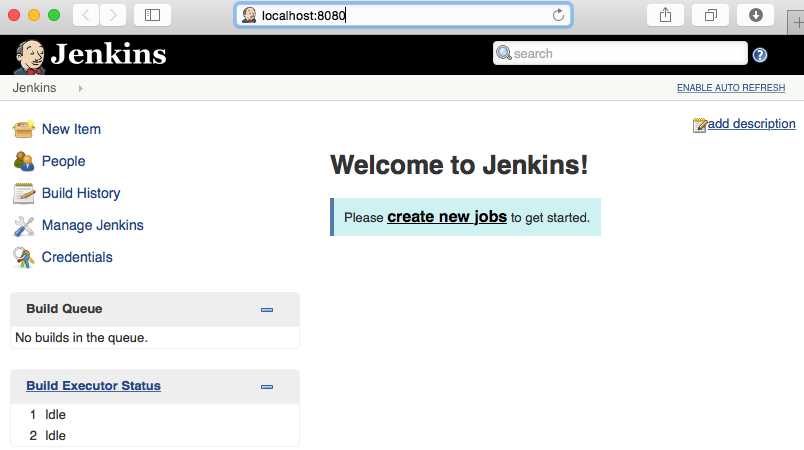Click the create new jobs link
Viewport: 804px width, 450px height.
447,217
